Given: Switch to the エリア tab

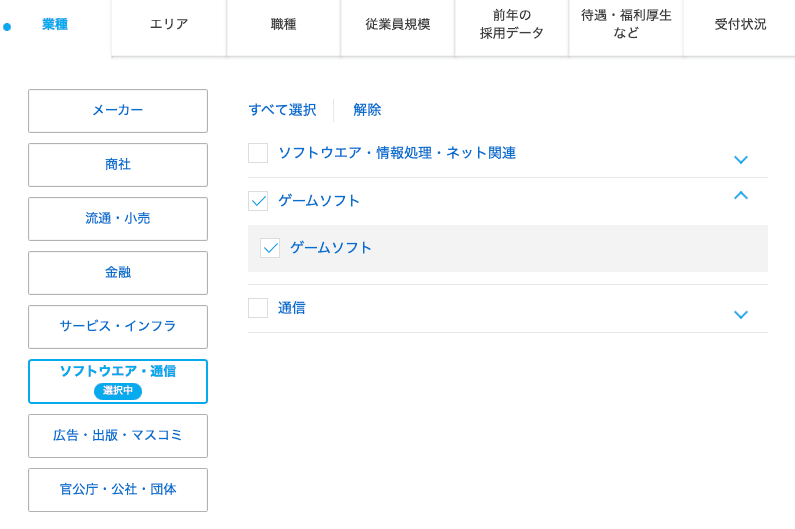Looking at the screenshot, I should click(x=169, y=25).
